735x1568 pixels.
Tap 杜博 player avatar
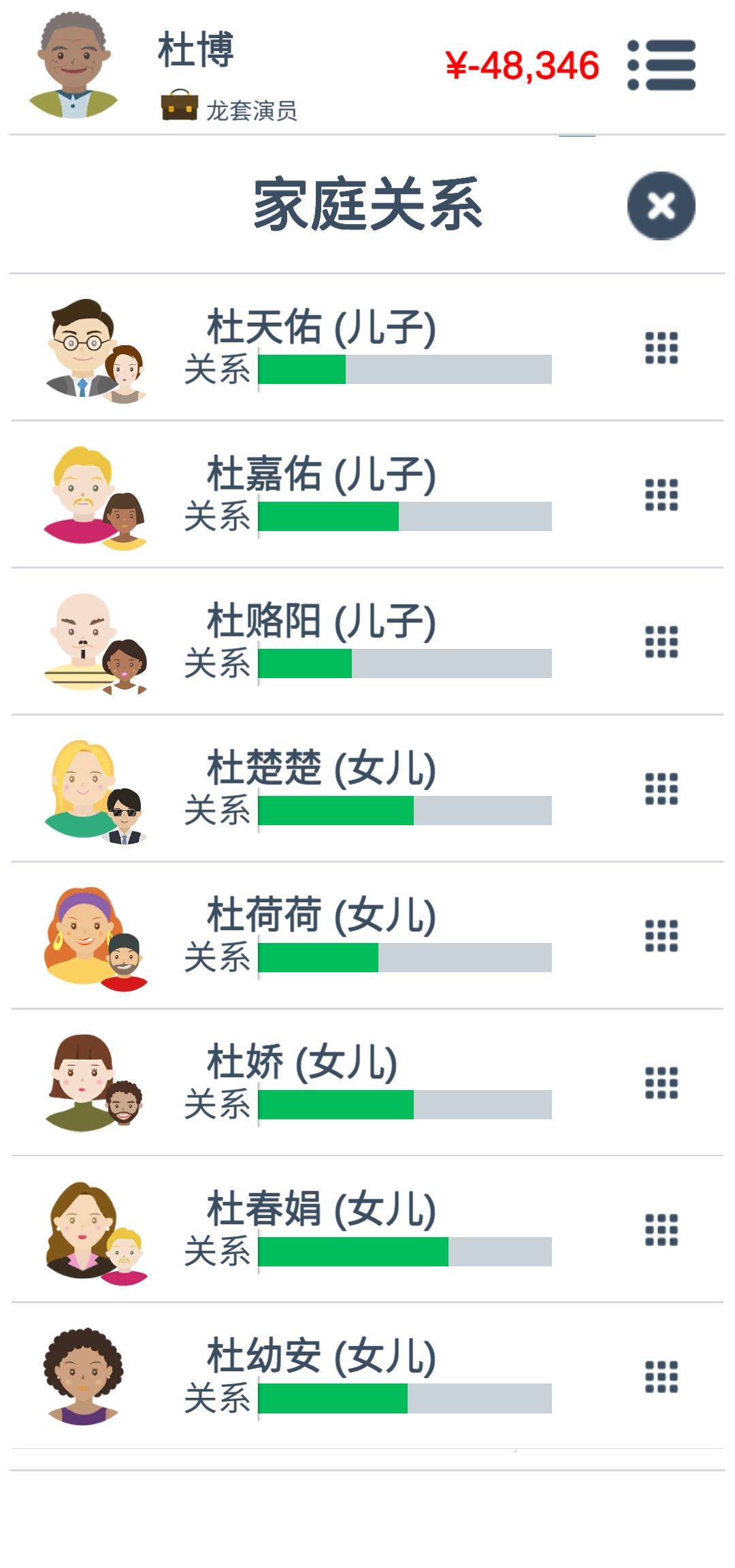click(72, 65)
